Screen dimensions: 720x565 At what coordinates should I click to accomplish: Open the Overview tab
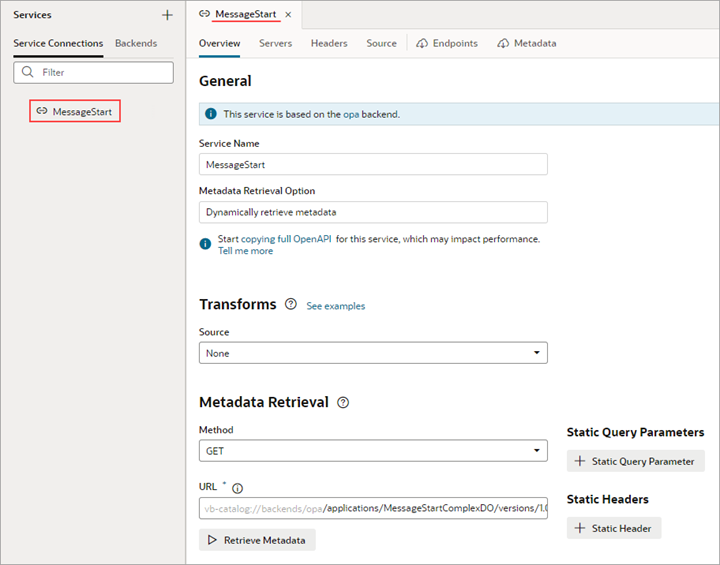pyautogui.click(x=219, y=43)
